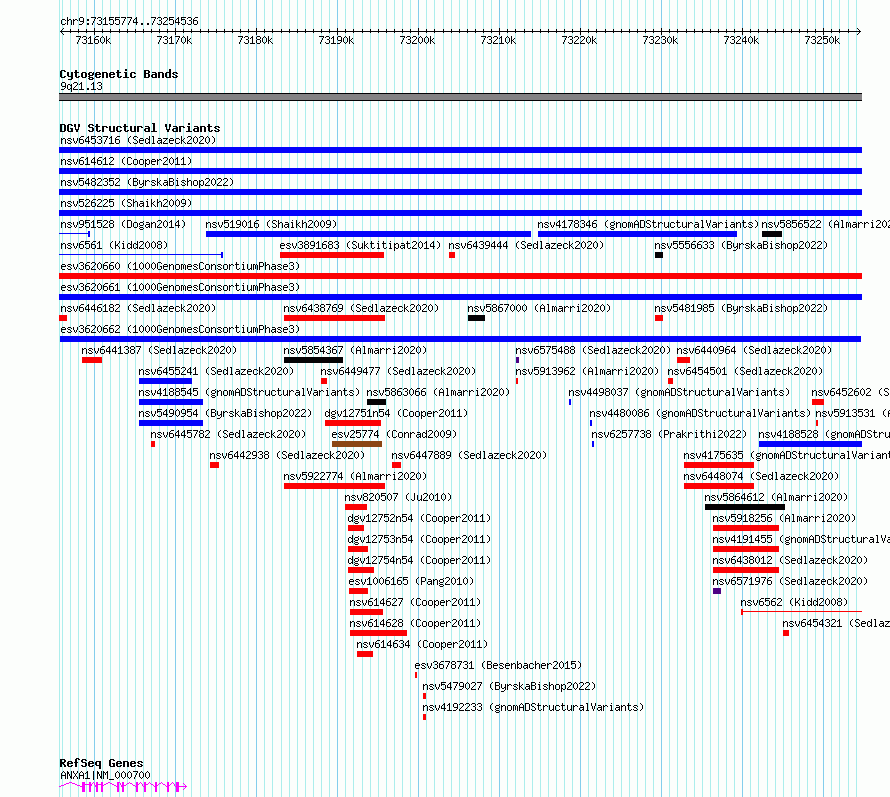Click the esv3891683 (Suktitipat2014) red bar

(x=332, y=255)
